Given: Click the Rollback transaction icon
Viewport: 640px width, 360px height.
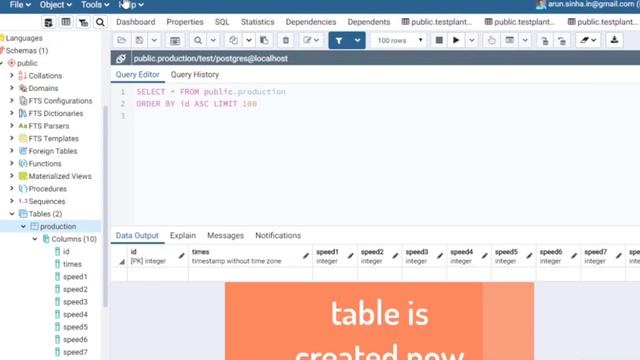Looking at the screenshot, I should [x=562, y=40].
